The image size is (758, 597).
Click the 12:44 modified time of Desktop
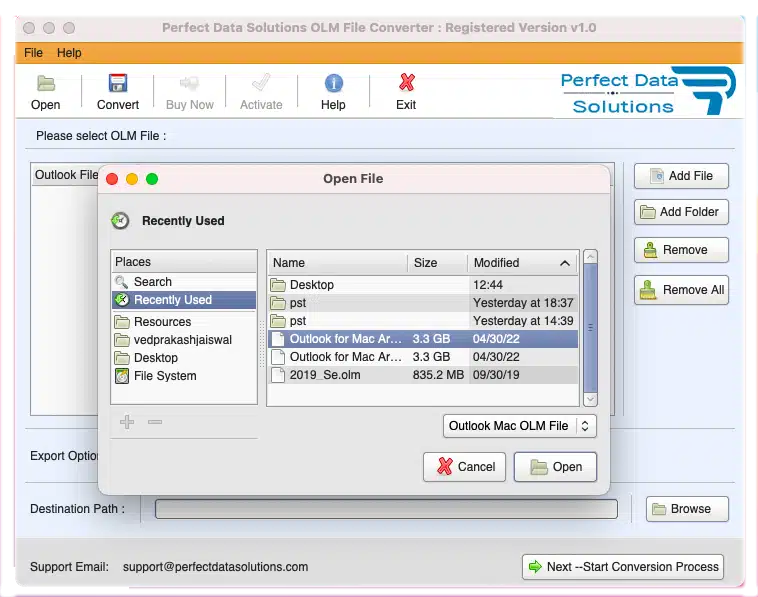coord(488,285)
